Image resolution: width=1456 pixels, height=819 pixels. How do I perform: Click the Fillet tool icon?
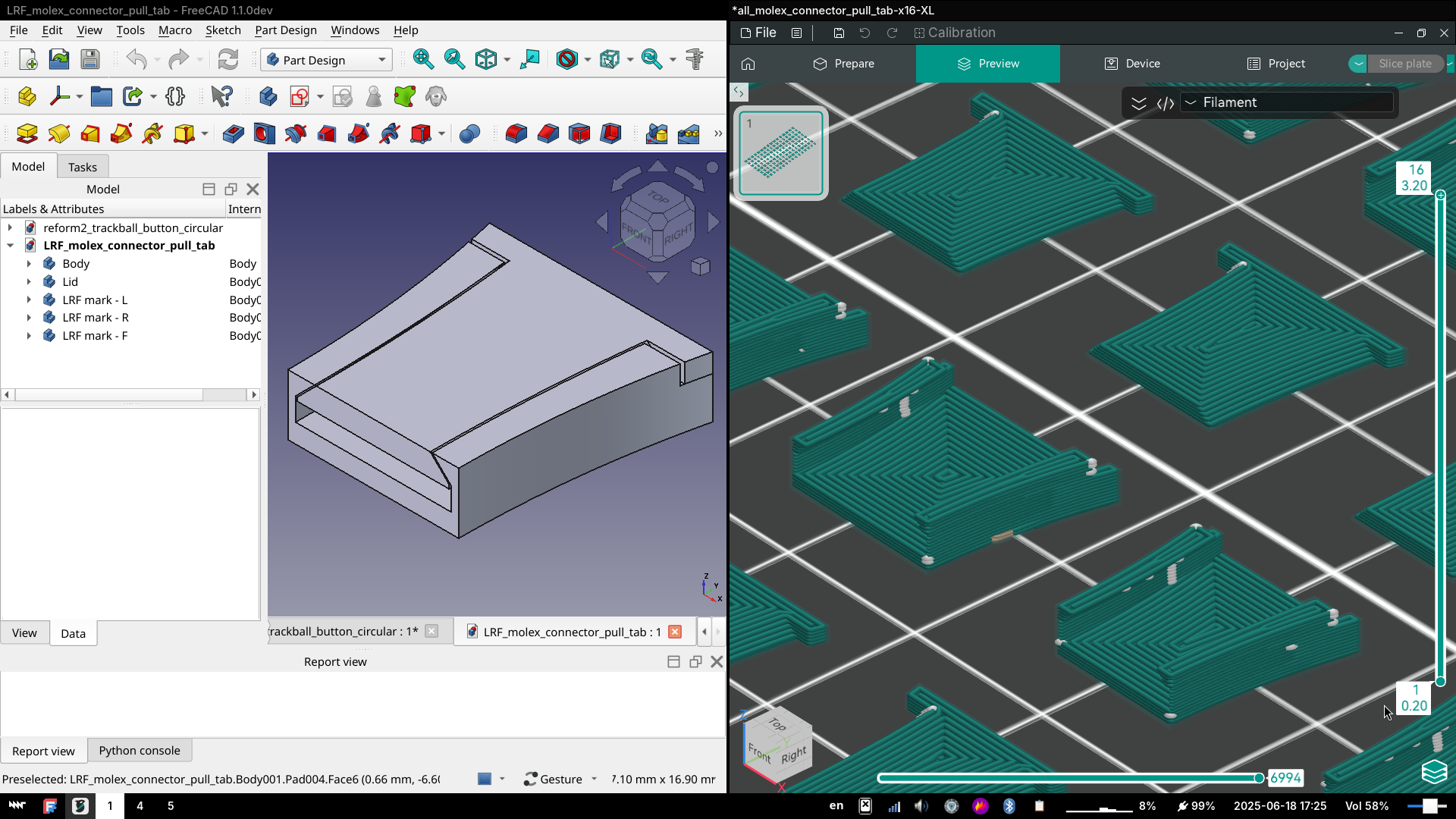[x=516, y=134]
